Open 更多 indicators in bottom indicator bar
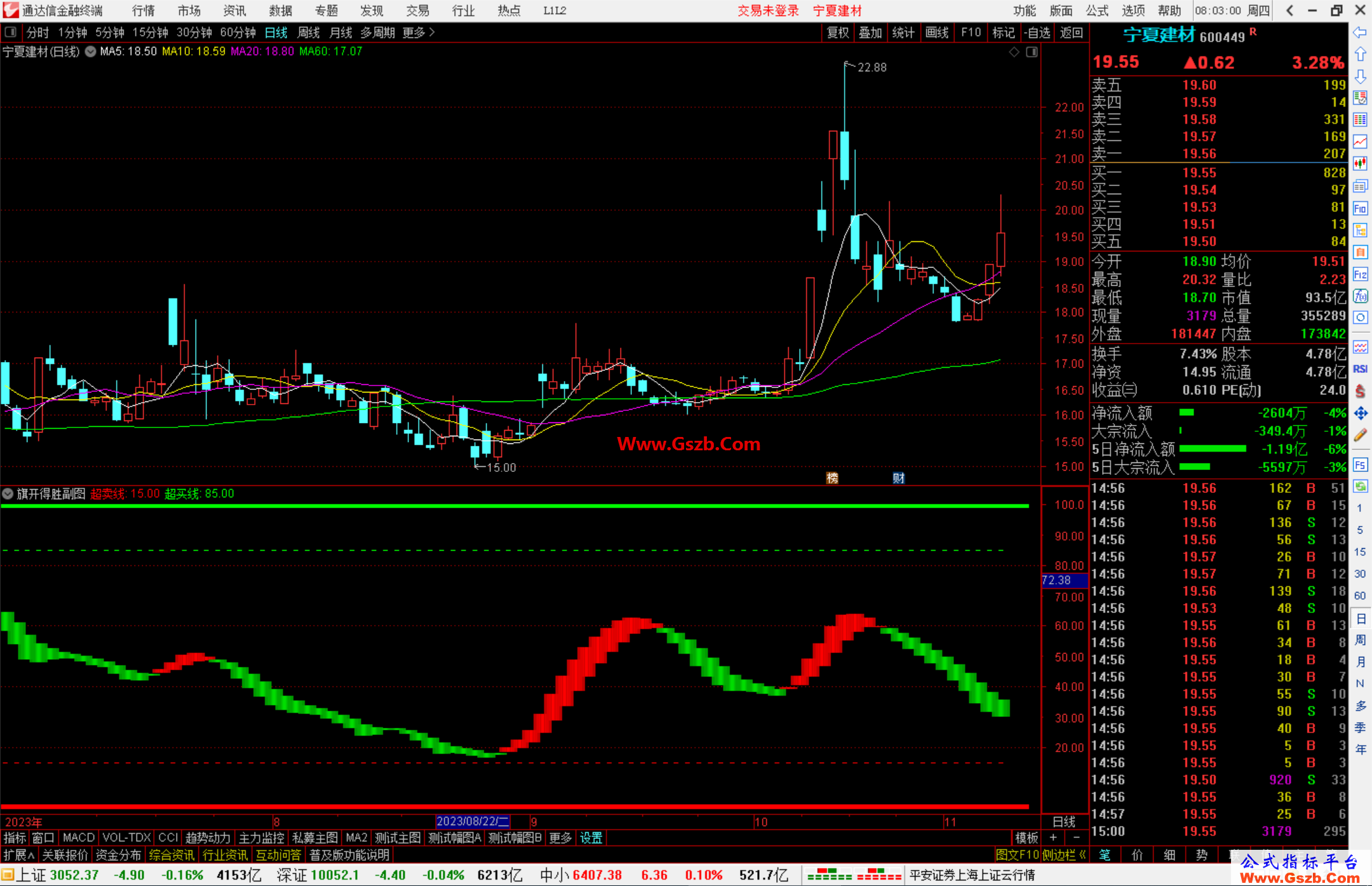Viewport: 1372px width, 886px height. pos(560,838)
